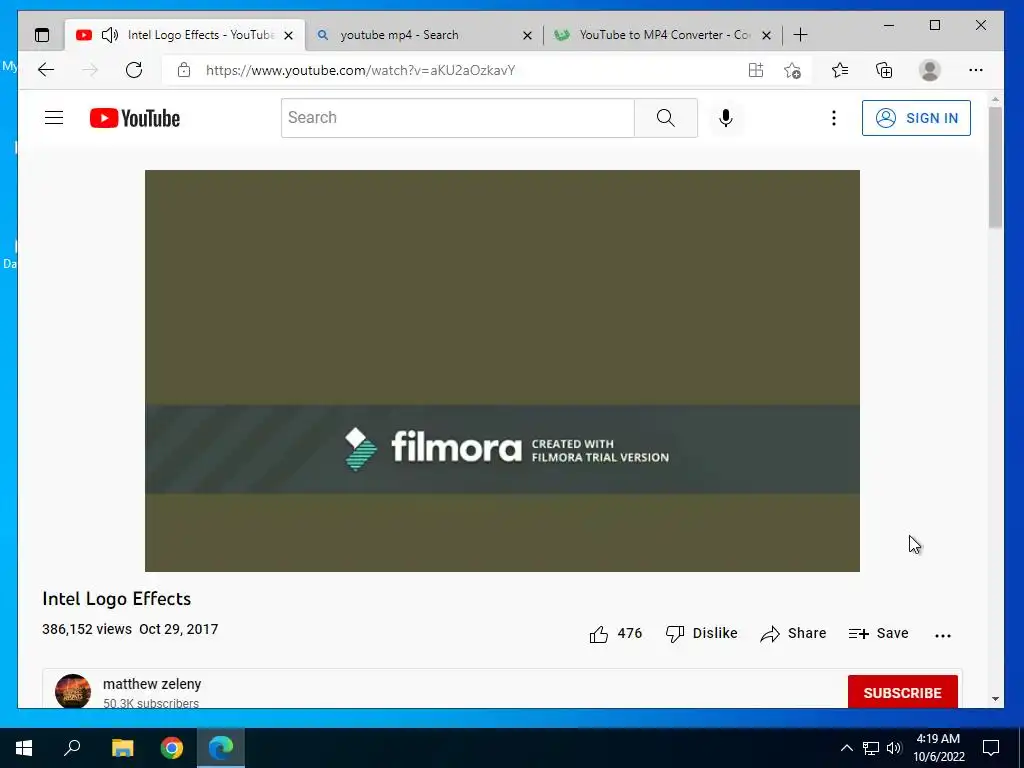This screenshot has width=1024, height=768.
Task: Click the SIGN IN button
Action: pos(916,118)
